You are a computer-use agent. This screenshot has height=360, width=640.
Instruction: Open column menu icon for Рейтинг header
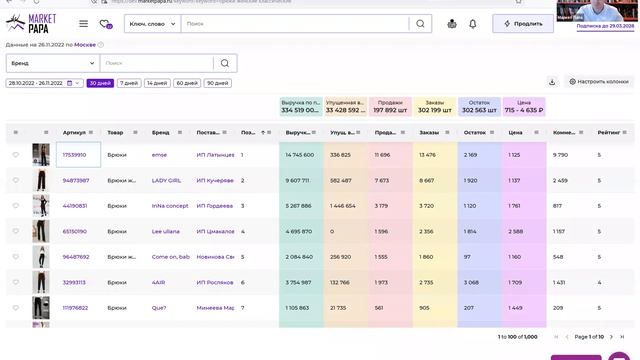[624, 133]
